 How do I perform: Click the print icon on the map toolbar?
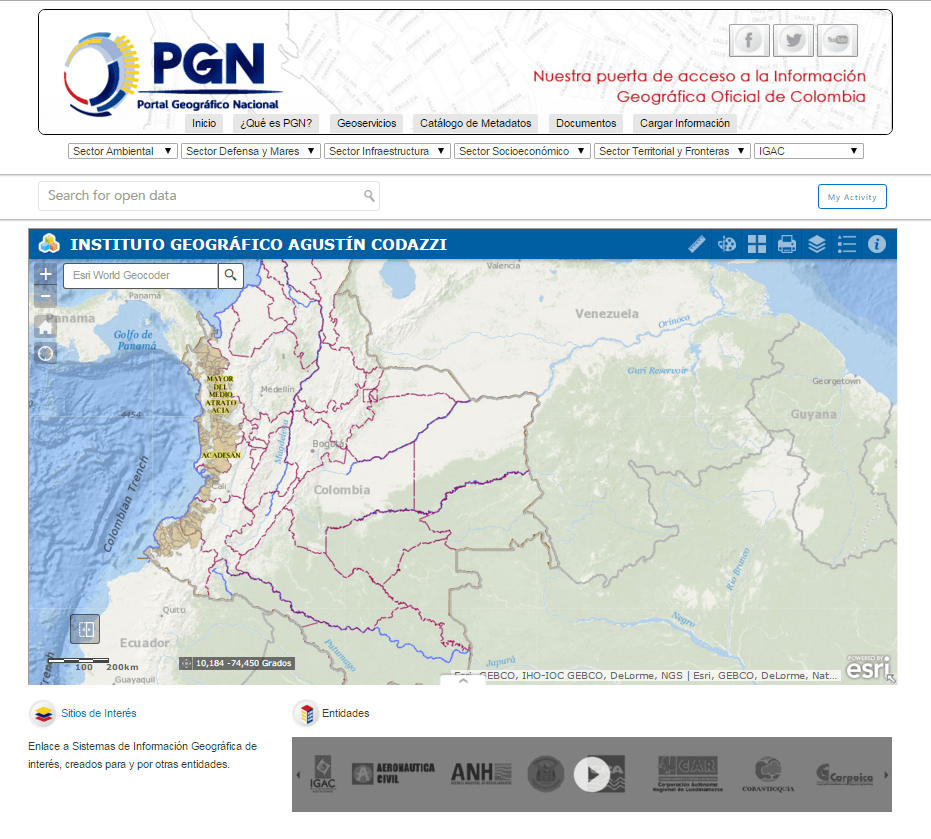coord(787,243)
